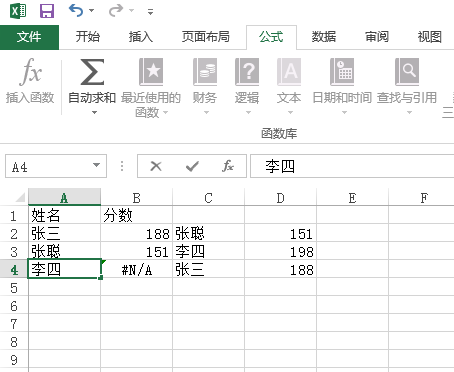Open the 逻辑 functions category
The image size is (454, 372).
[247, 87]
